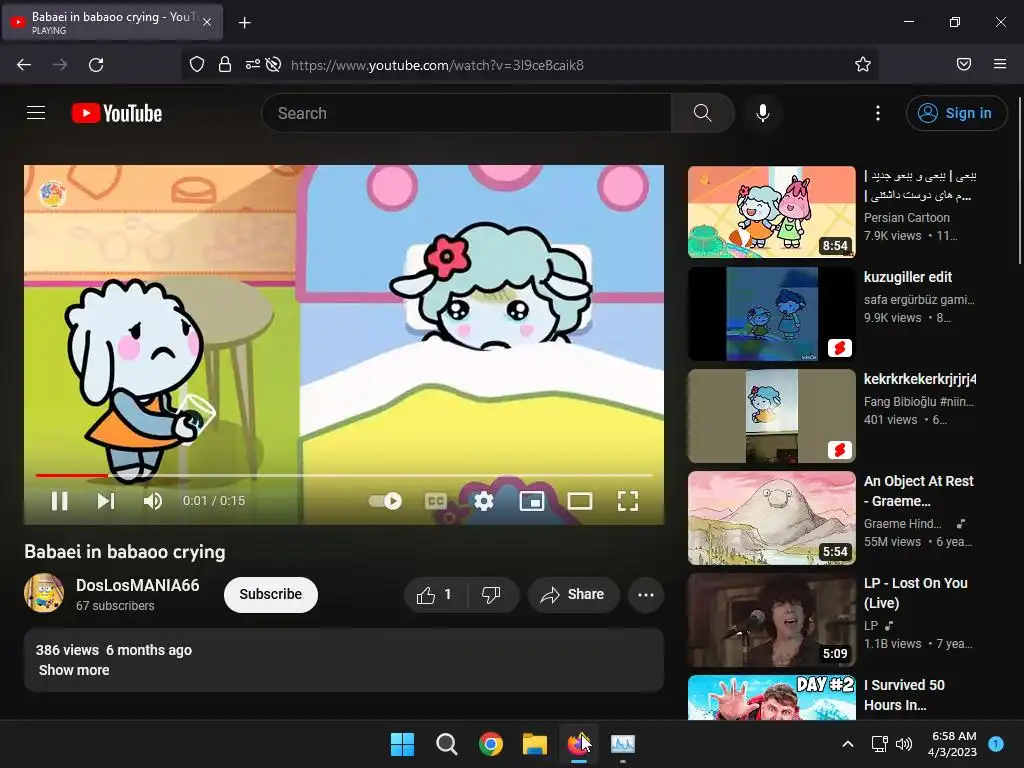Open kekrkrkekerkrjrjrj4 short thumbnail
1024x768 pixels.
[x=771, y=415]
